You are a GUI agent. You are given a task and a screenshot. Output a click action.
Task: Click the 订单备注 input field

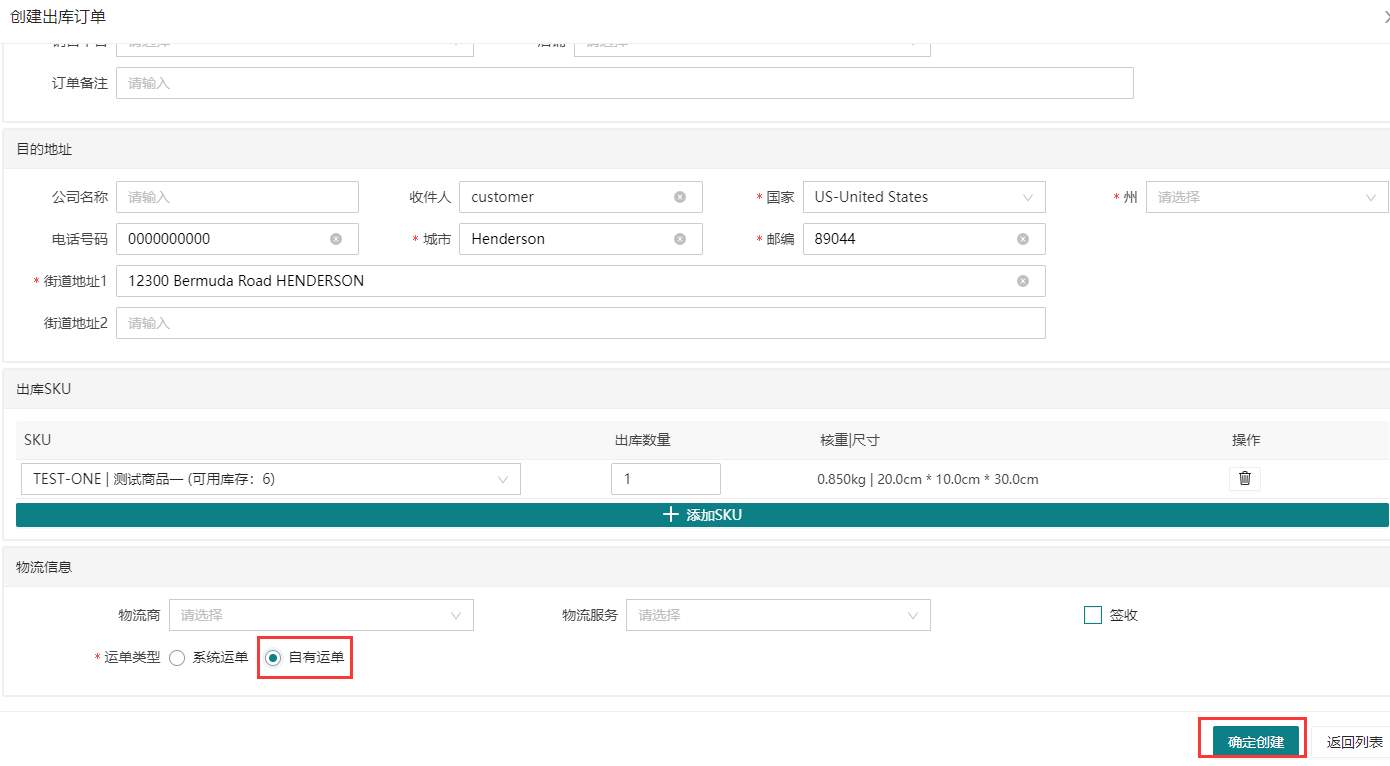[x=624, y=83]
